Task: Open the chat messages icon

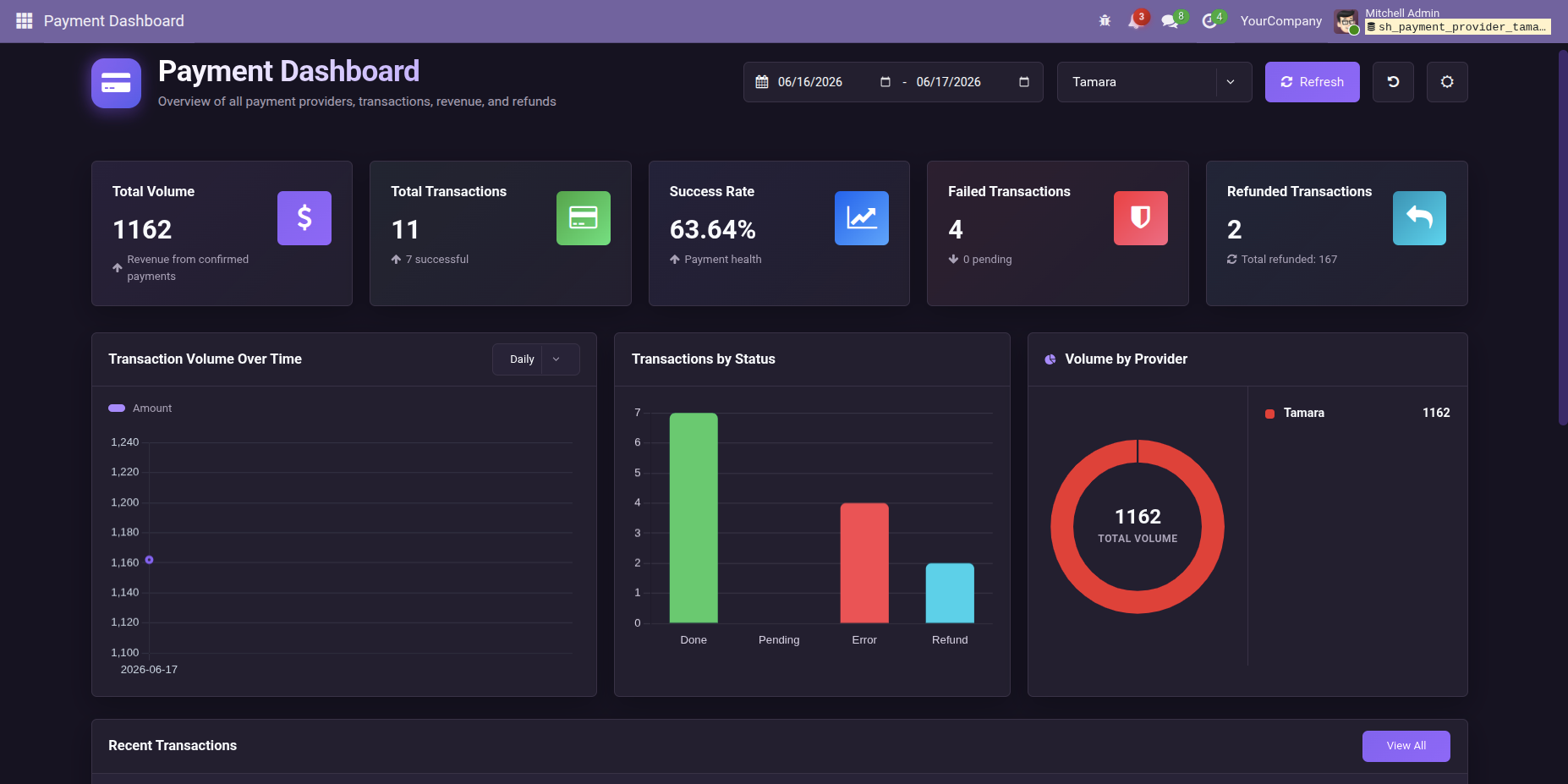Action: tap(1170, 21)
